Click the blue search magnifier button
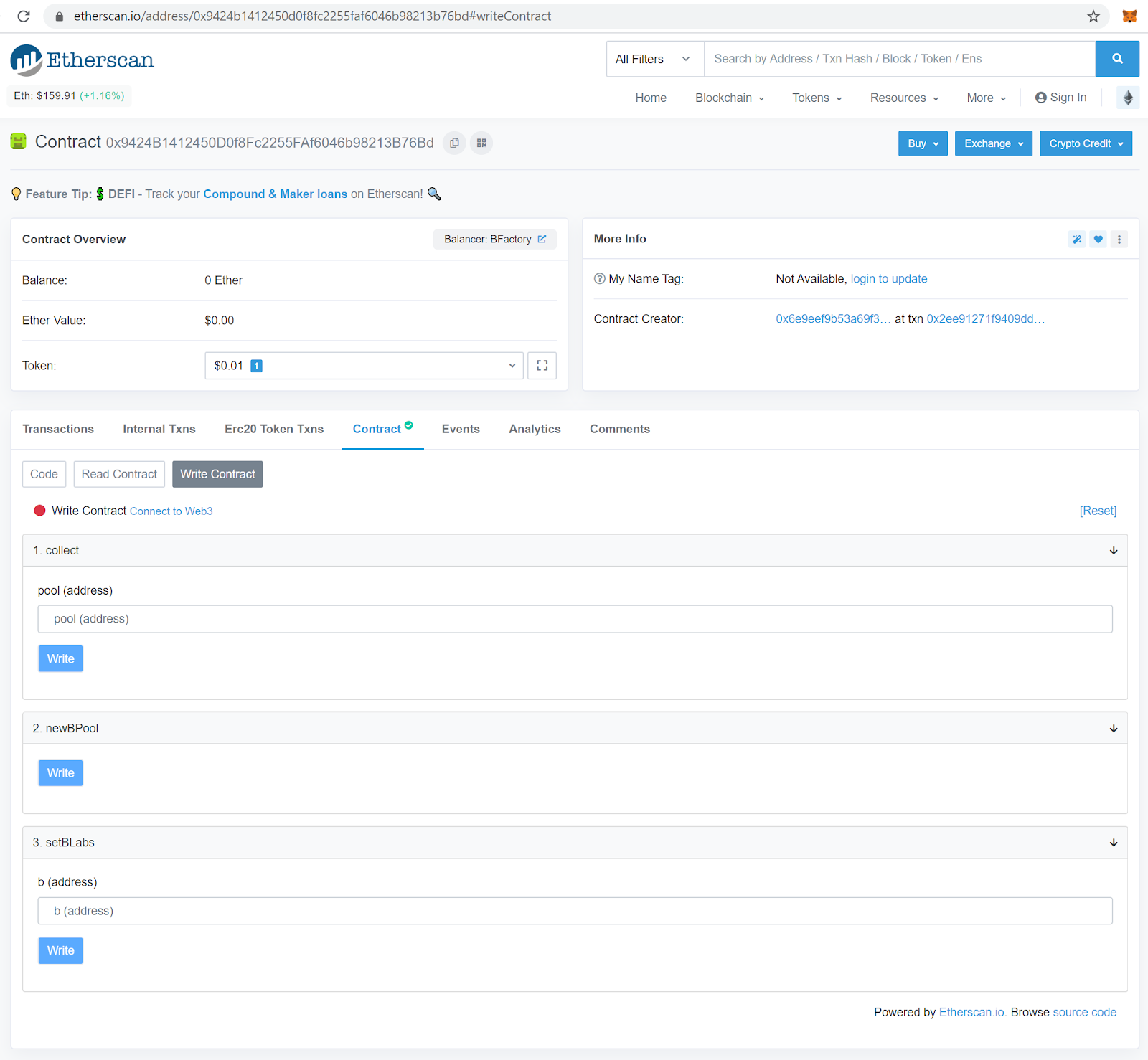Screen dimensions: 1148x1060 [1117, 59]
